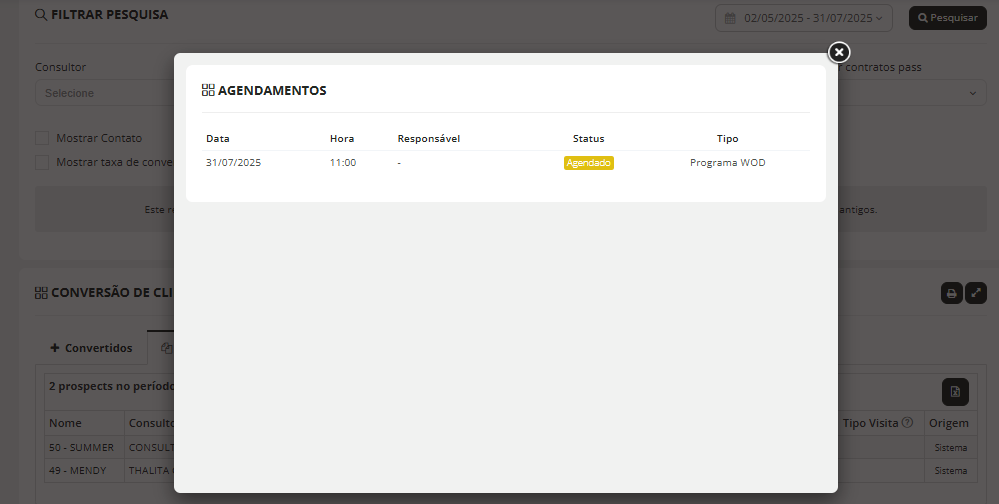Click the Sistema origin cell for SUMMER
This screenshot has width=999, height=504.
click(951, 448)
